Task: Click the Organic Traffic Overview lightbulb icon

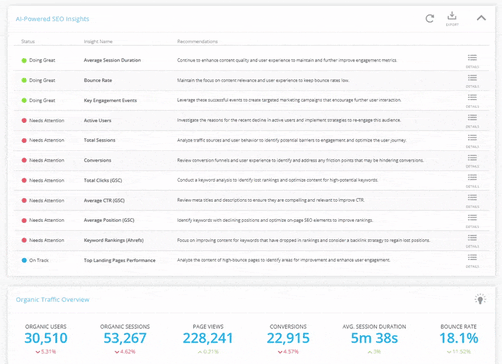Action: [x=480, y=299]
